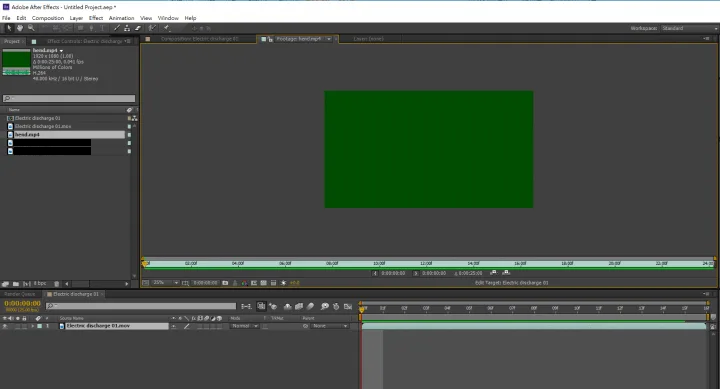This screenshot has height=389, width=720.
Task: Open the File menu
Action: [6, 18]
